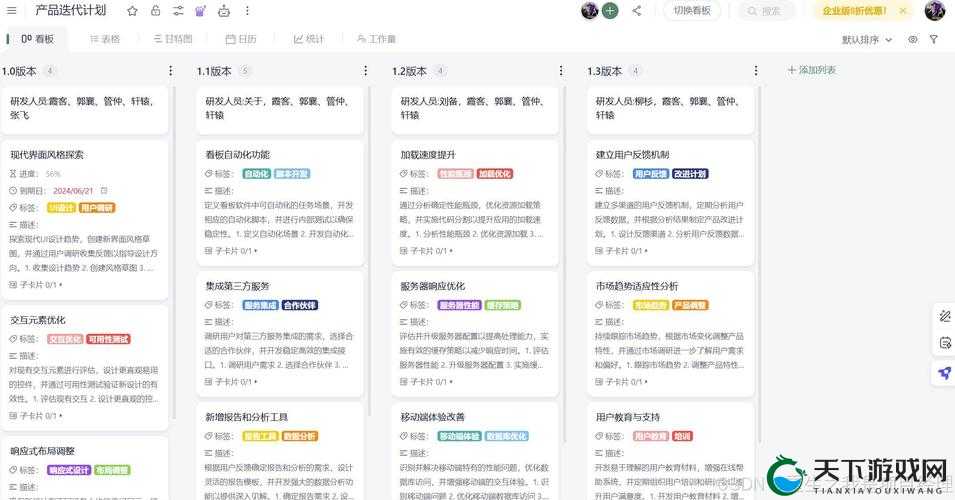The height and width of the screenshot is (500, 955).
Task: Open the user profile avatar
Action: (x=935, y=10)
